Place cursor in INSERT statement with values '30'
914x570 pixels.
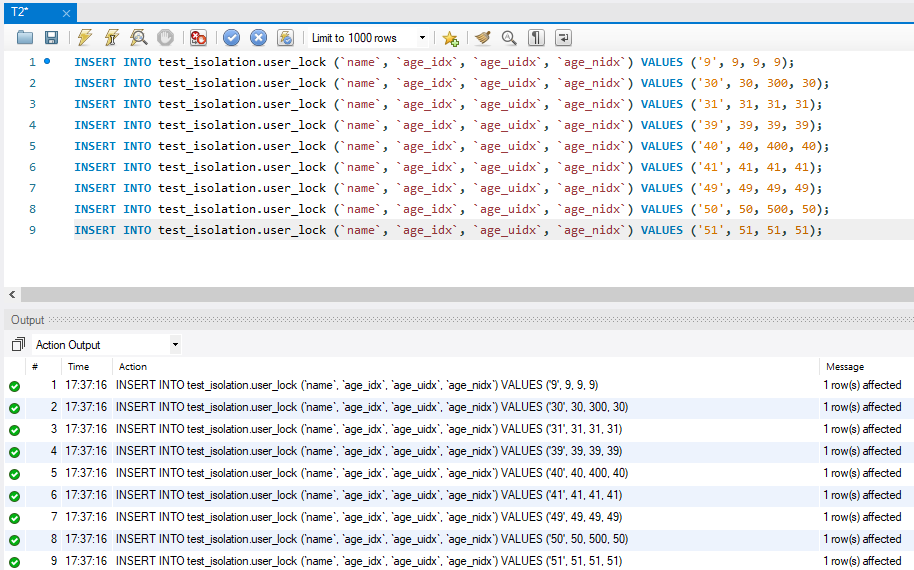(451, 83)
